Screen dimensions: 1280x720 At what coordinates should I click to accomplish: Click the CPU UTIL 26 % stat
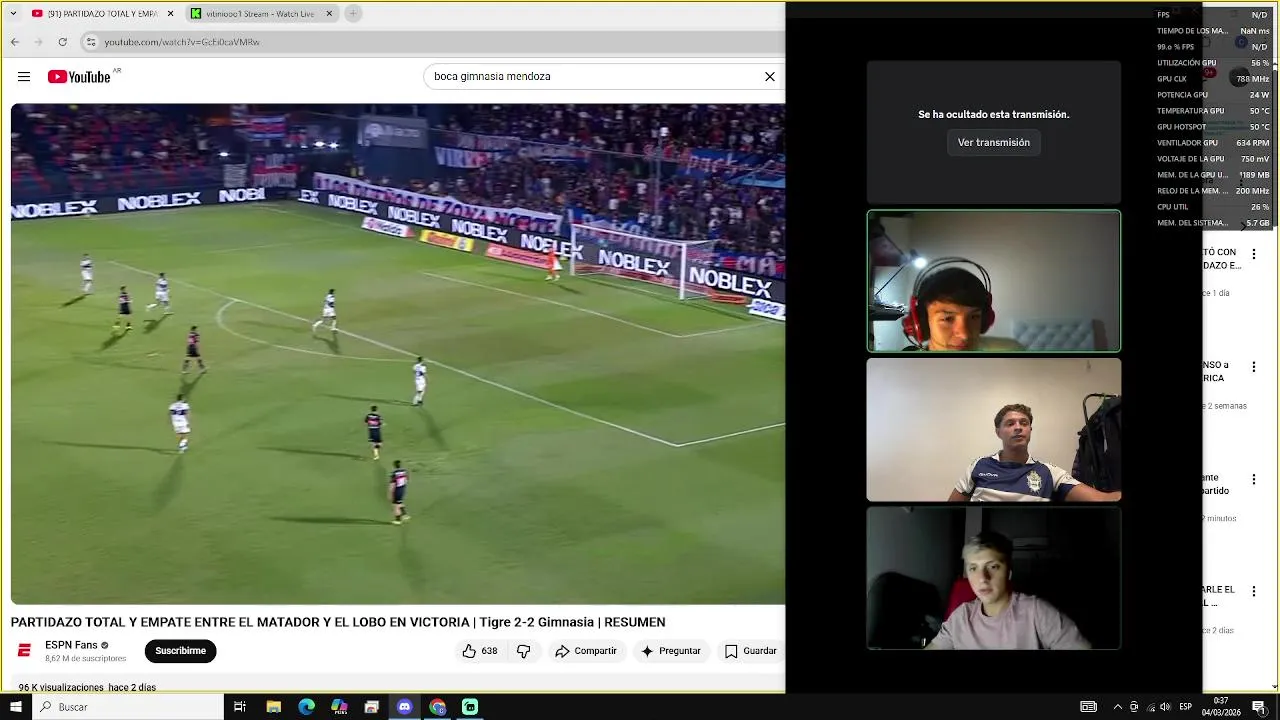pyautogui.click(x=1213, y=207)
